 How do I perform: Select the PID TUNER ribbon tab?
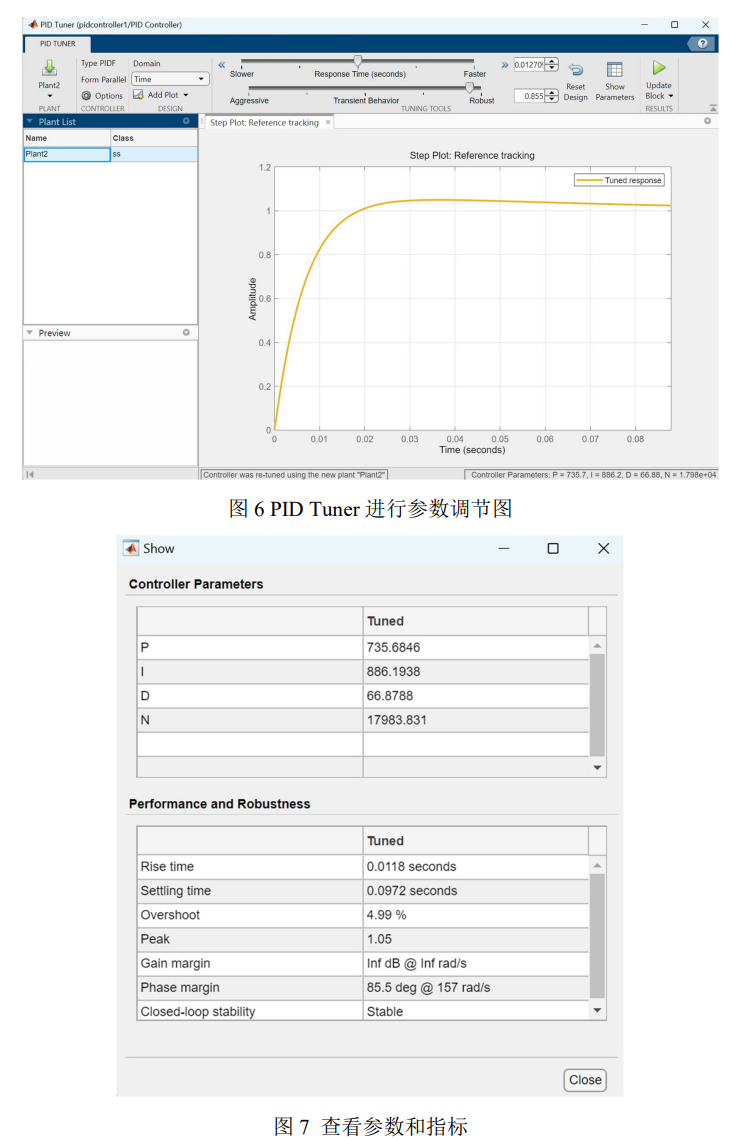[x=57, y=44]
